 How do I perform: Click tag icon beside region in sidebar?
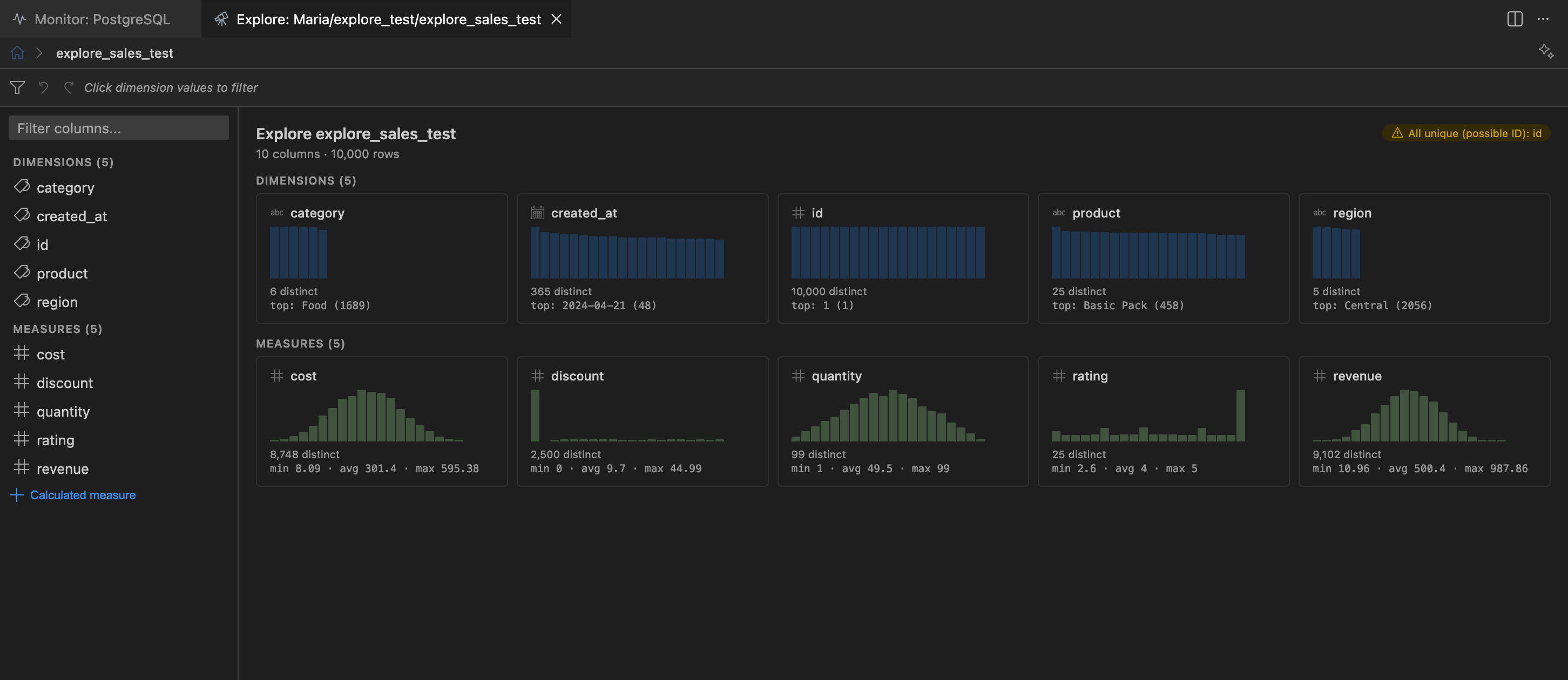22,301
